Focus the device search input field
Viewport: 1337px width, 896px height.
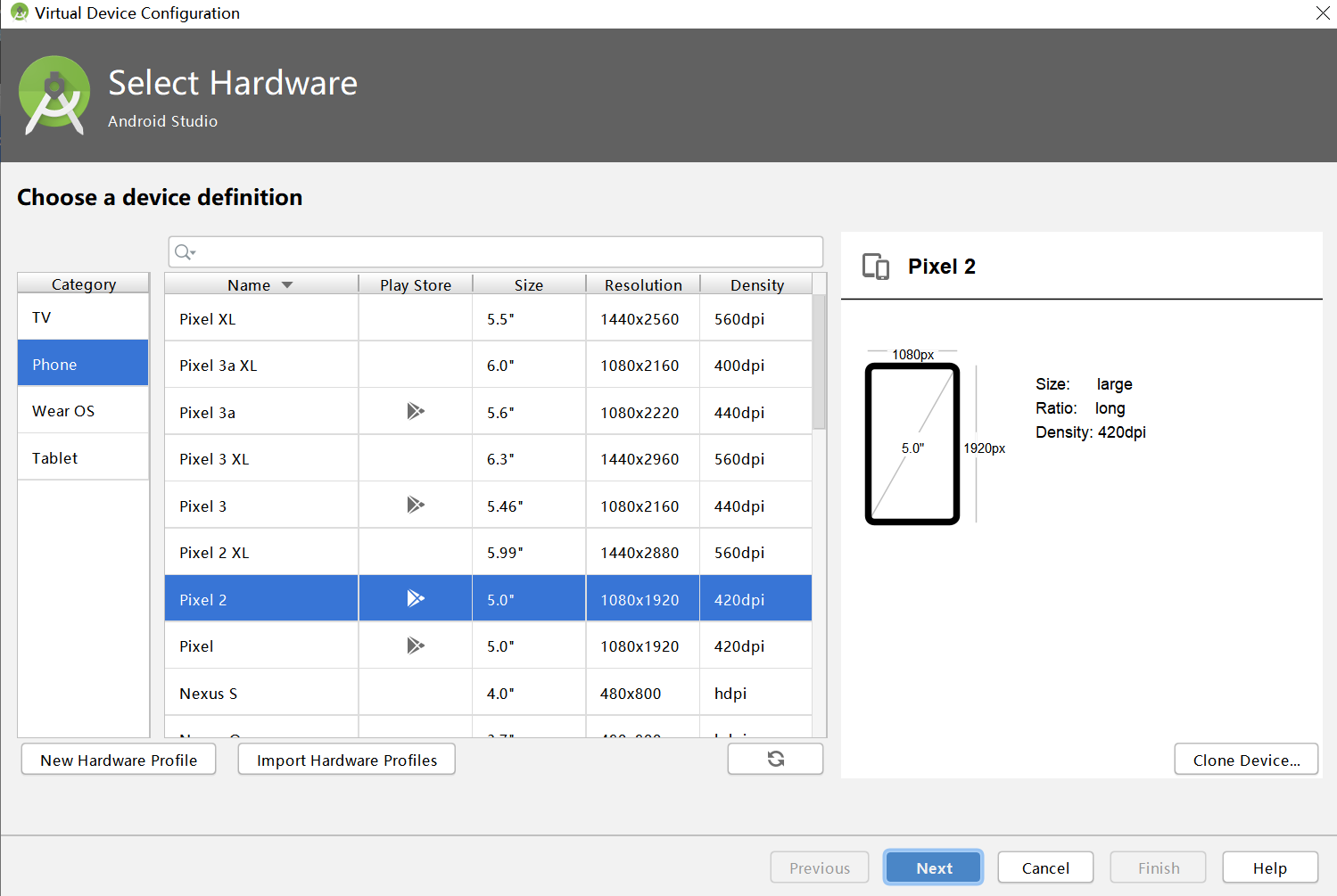click(x=496, y=252)
